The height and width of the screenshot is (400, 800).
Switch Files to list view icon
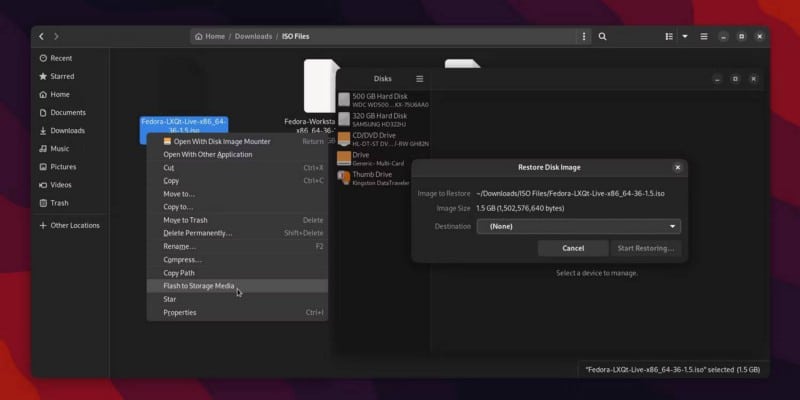(669, 37)
